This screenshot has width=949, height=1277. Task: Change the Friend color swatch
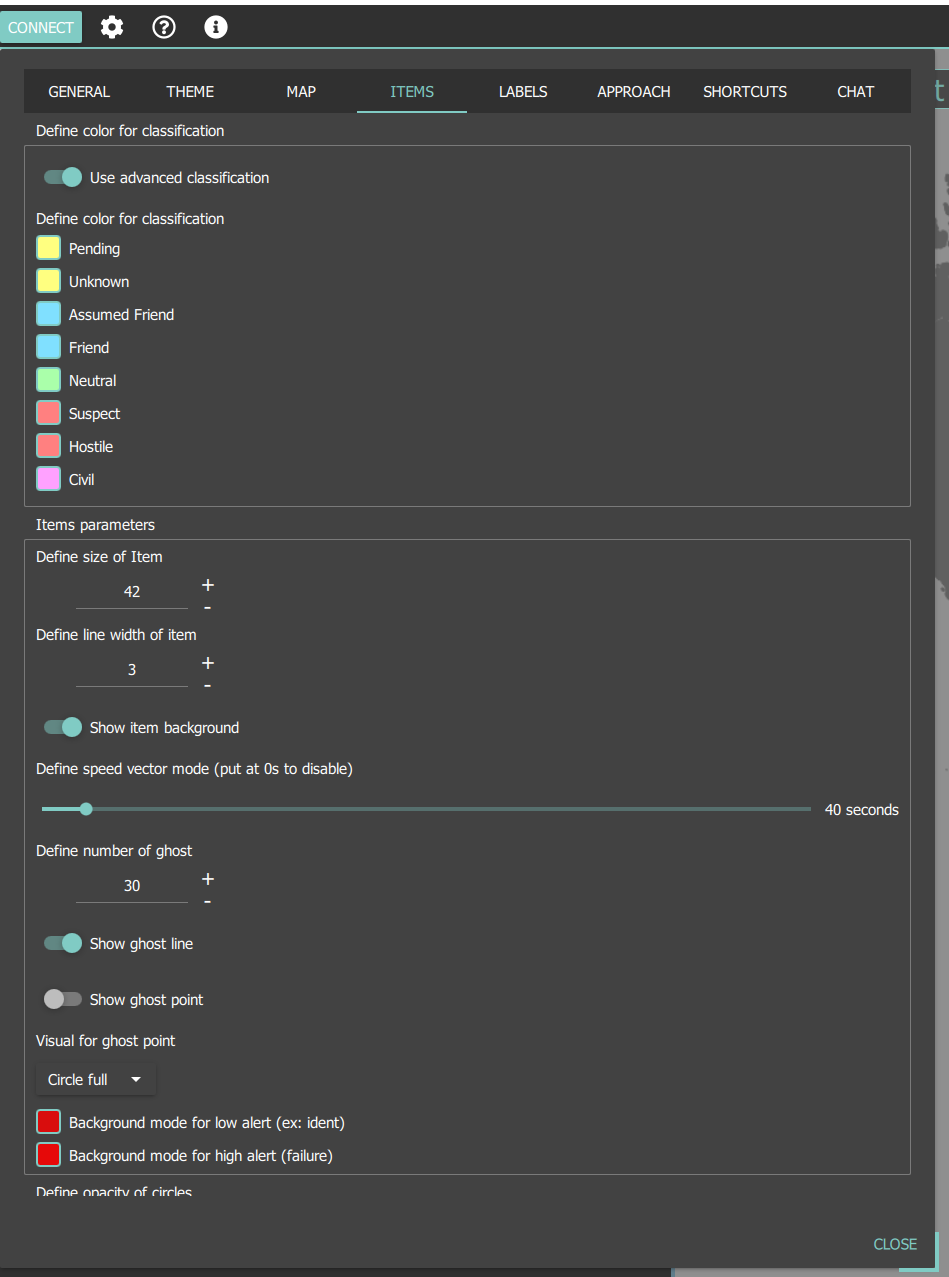pos(48,347)
